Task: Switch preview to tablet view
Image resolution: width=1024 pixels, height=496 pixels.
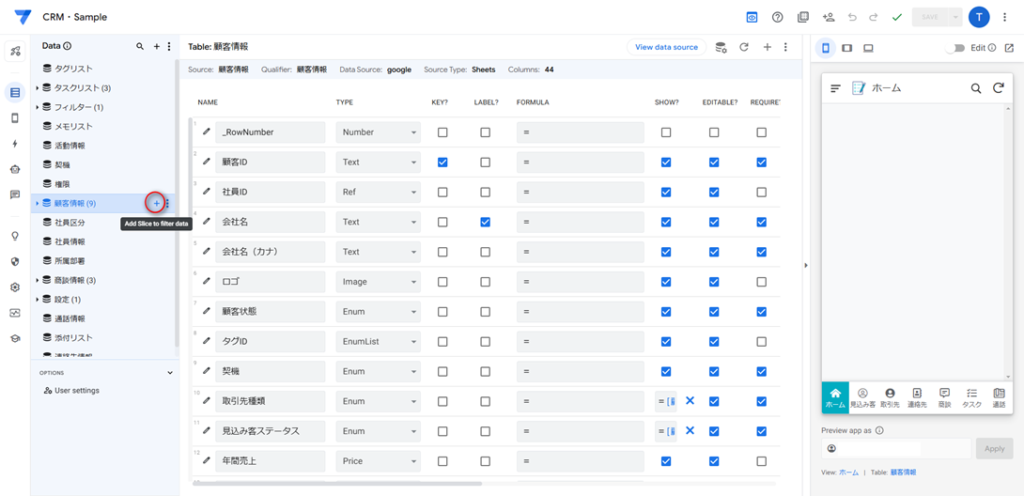Action: point(847,48)
